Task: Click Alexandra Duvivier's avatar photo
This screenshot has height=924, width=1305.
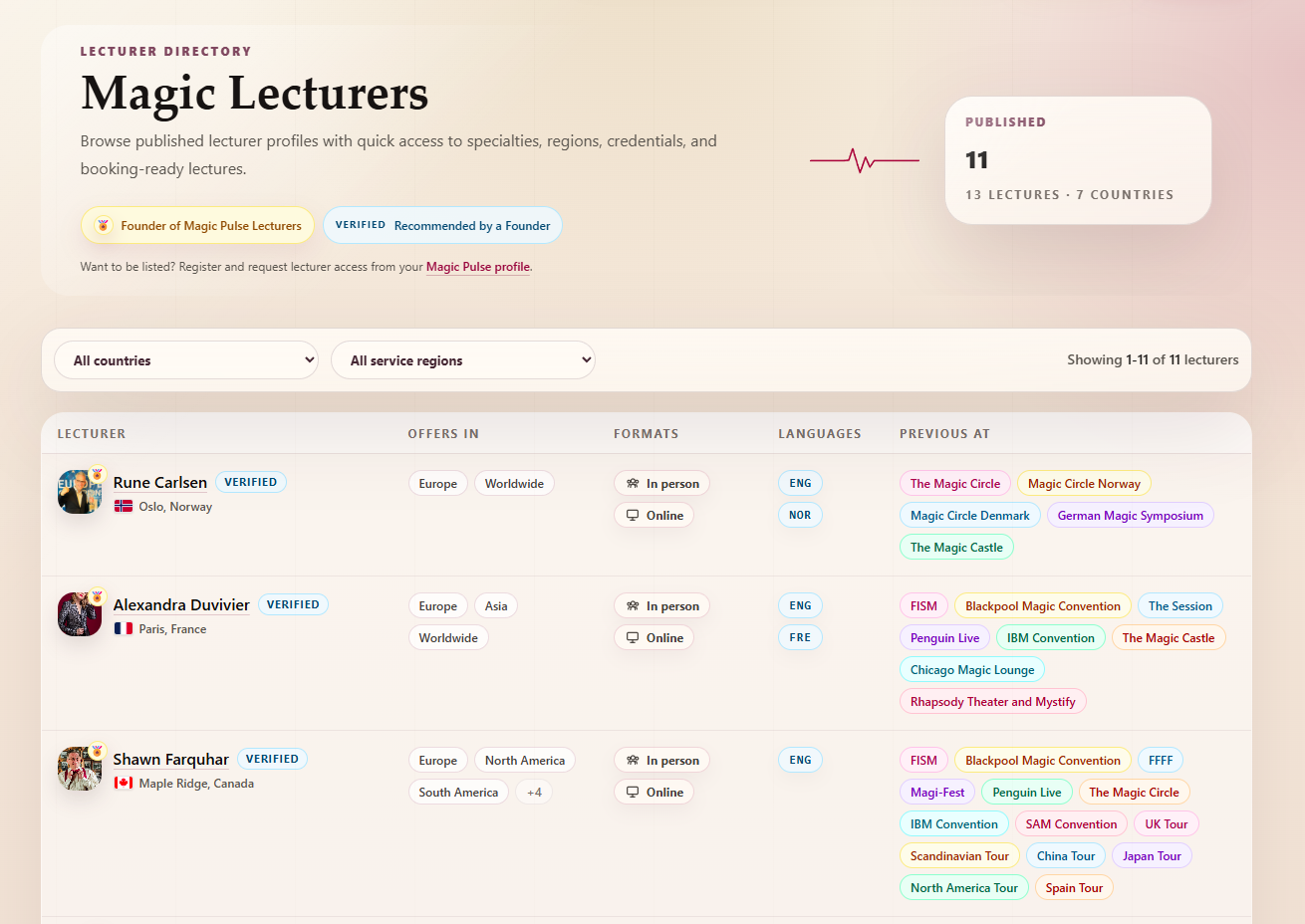Action: coord(80,614)
